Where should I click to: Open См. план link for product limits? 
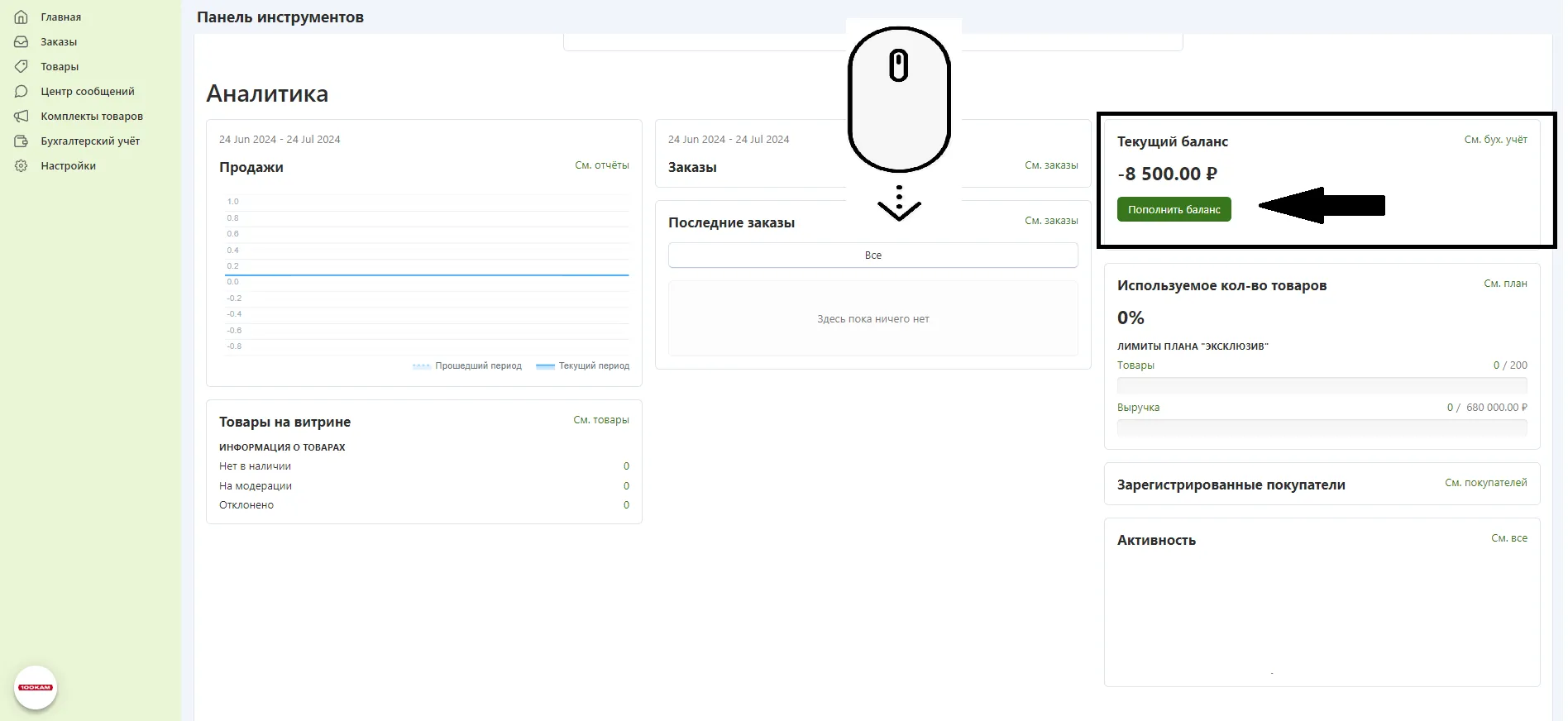pos(1505,284)
